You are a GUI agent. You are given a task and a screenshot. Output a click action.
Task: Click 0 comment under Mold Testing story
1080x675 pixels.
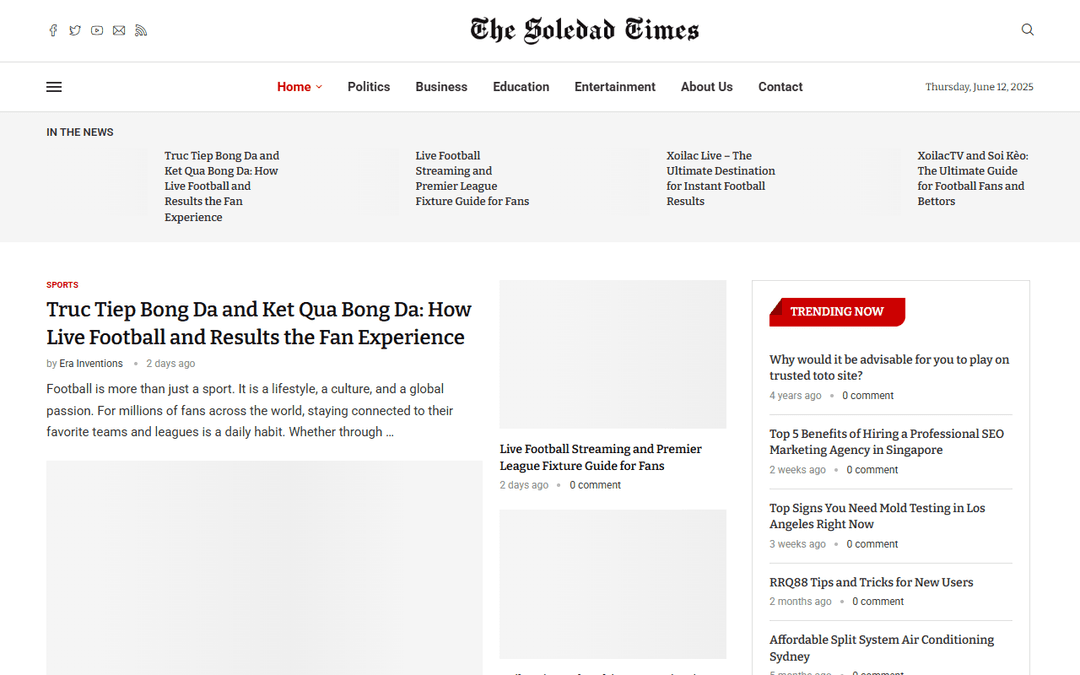click(x=872, y=544)
